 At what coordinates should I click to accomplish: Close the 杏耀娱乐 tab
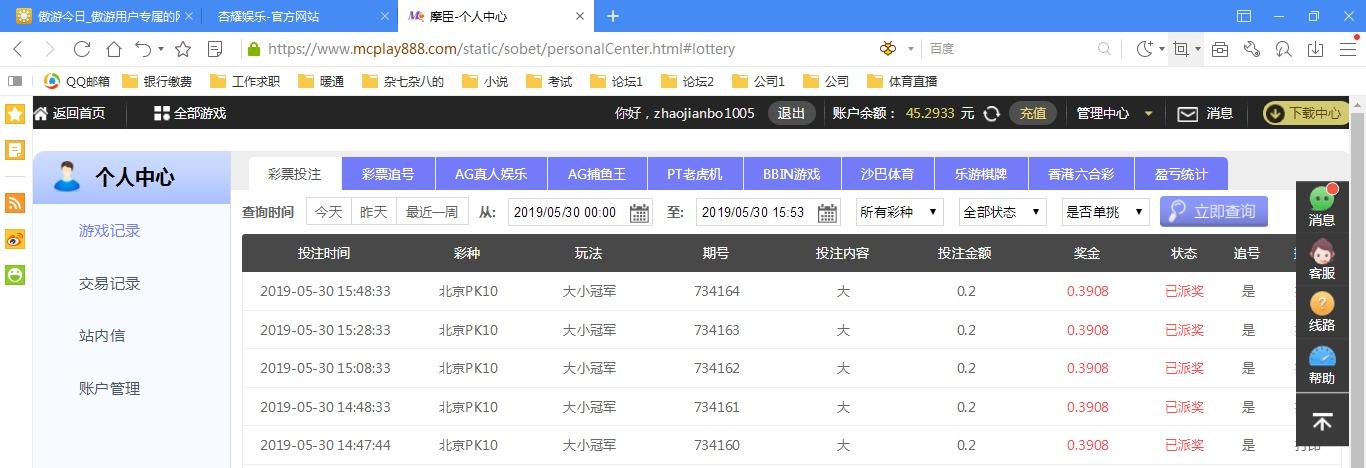(x=386, y=17)
